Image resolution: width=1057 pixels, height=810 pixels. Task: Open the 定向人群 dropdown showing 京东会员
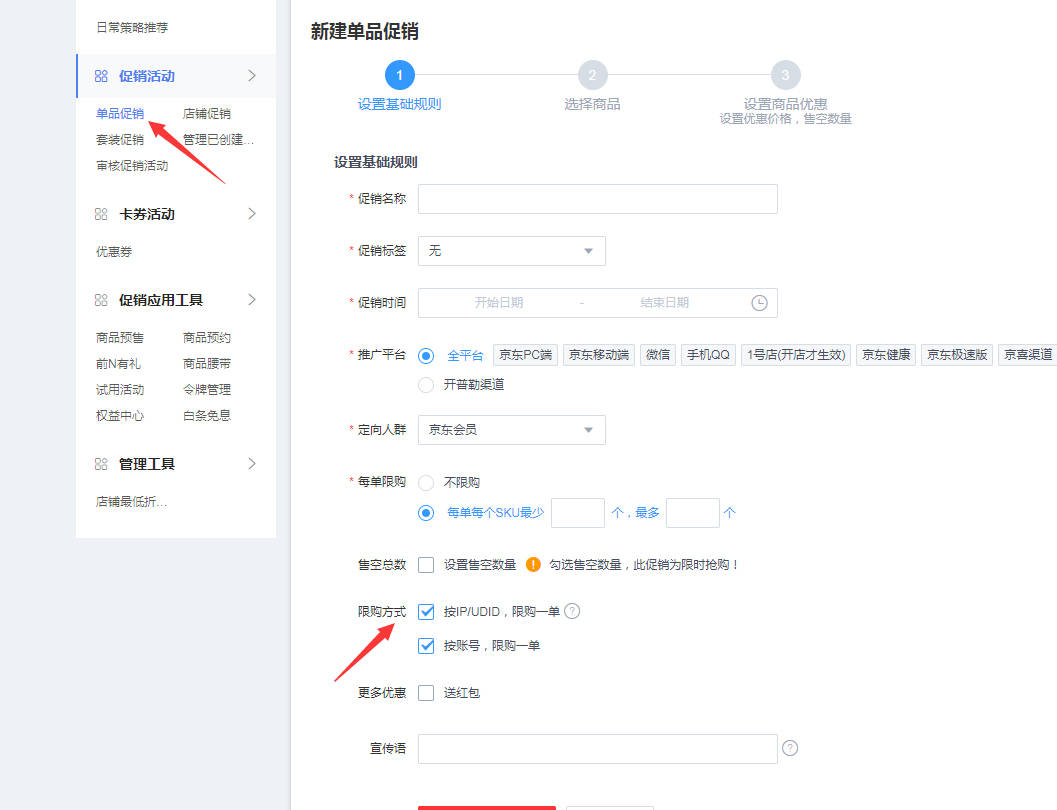[x=511, y=430]
